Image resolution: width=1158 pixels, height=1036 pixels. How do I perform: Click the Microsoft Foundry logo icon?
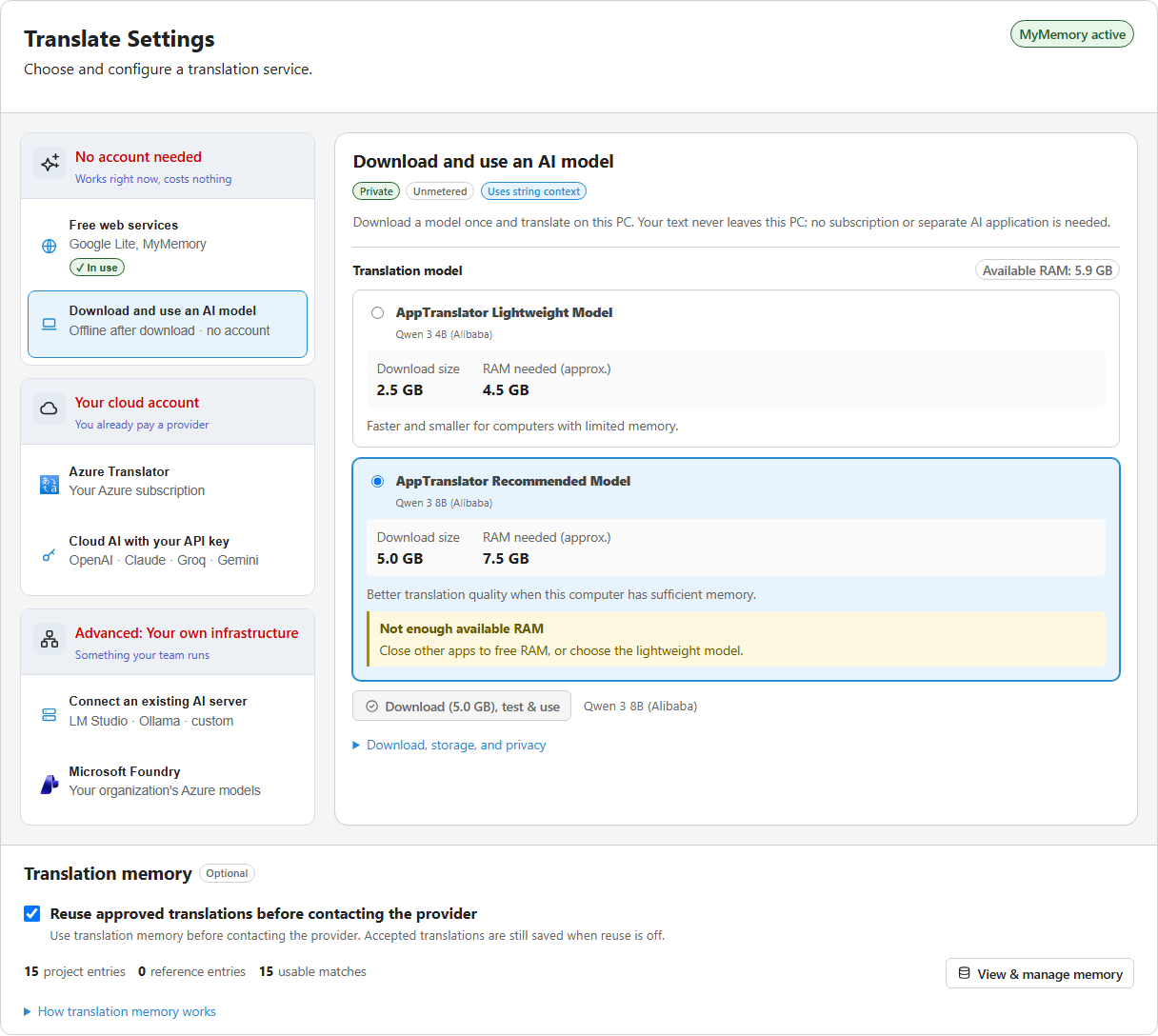49,784
